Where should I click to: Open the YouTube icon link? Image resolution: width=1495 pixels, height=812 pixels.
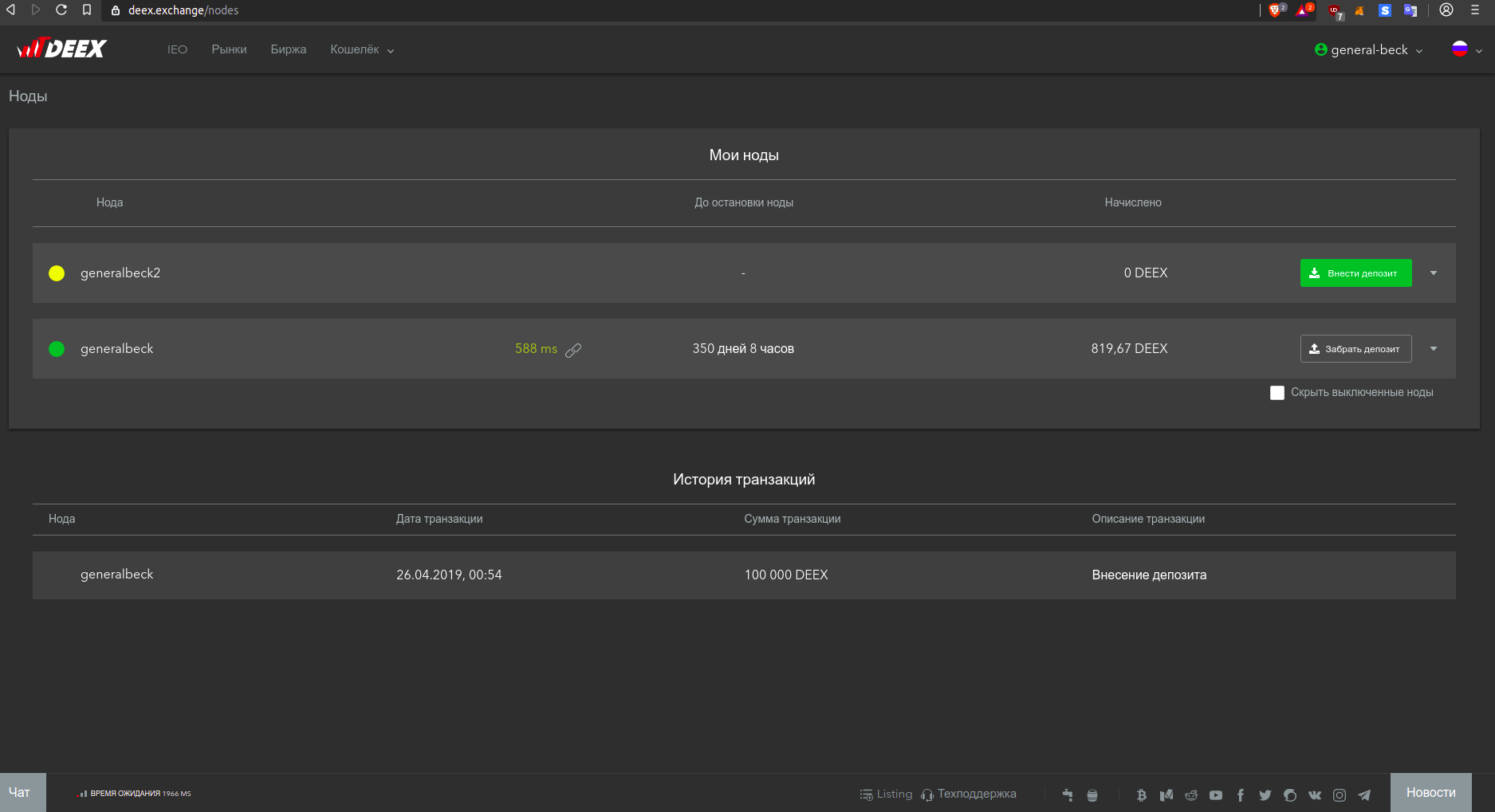click(1216, 794)
